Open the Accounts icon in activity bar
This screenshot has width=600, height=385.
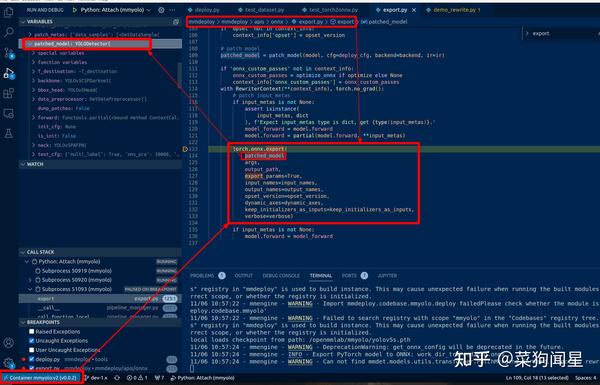pos(8,343)
